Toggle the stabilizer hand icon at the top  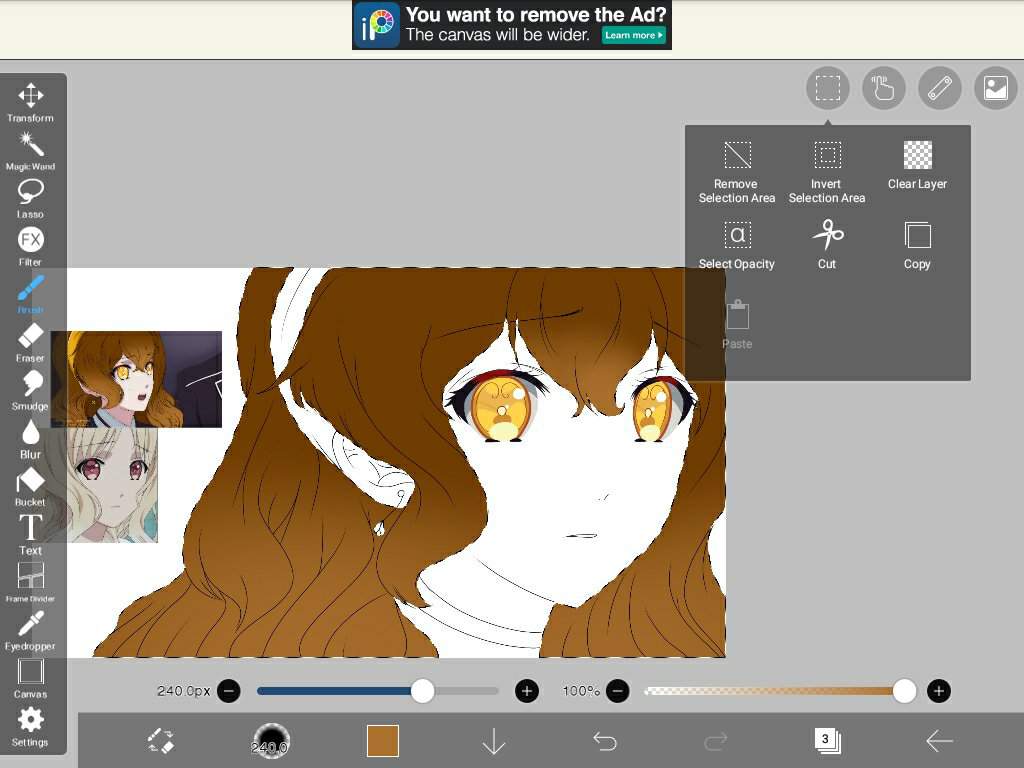[883, 88]
